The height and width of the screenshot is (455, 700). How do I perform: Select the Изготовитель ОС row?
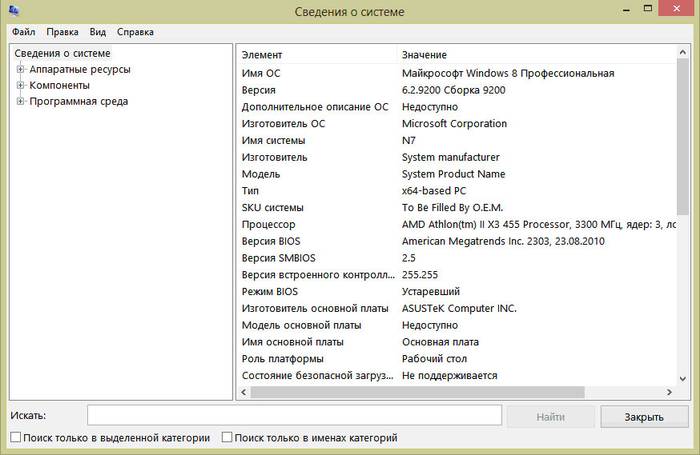(457, 124)
